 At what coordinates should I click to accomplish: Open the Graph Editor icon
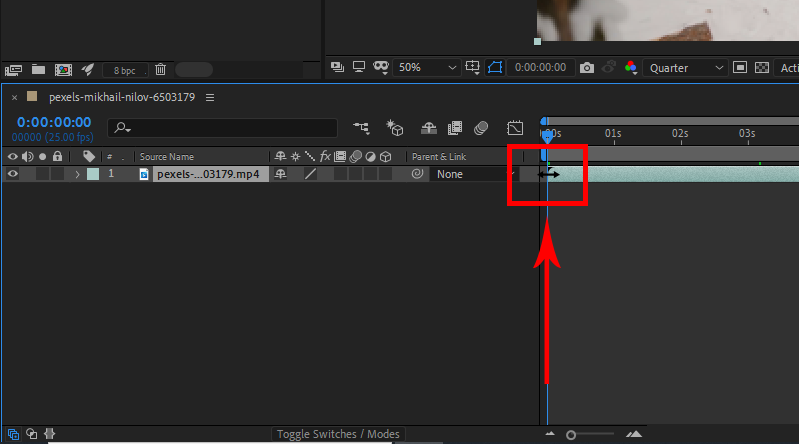[x=515, y=128]
